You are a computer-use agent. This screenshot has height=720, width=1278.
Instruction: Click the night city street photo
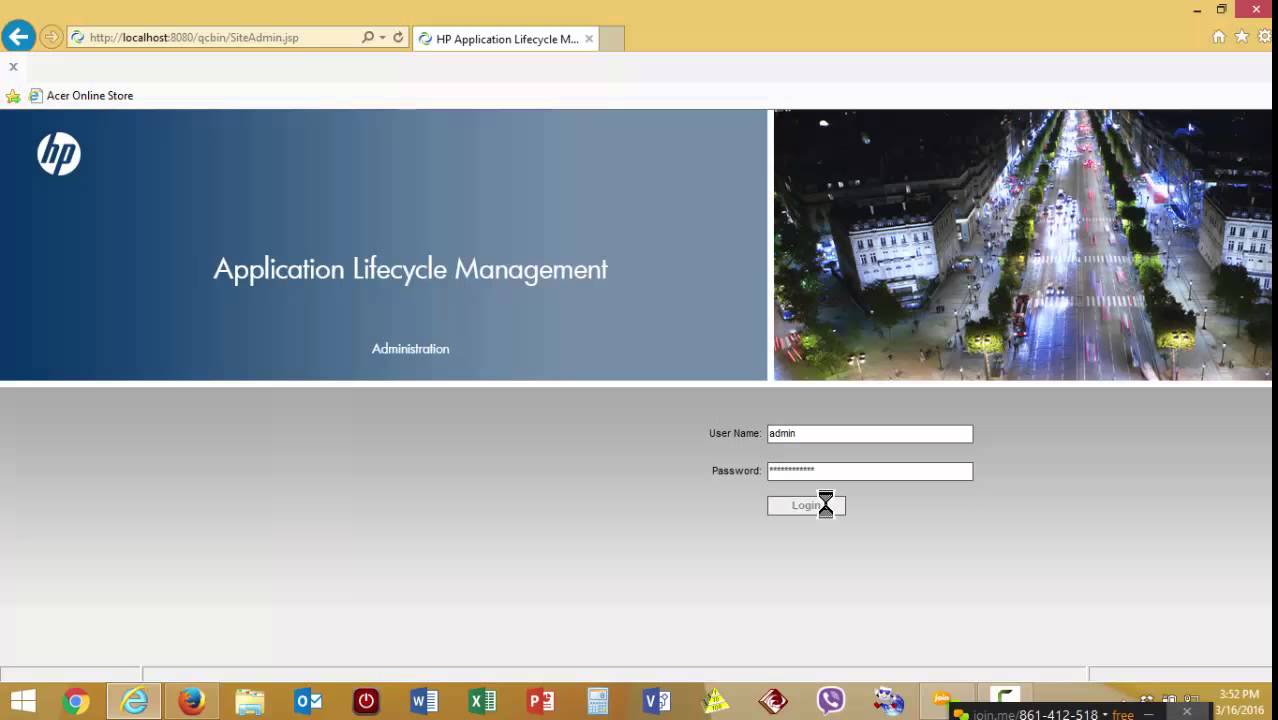pyautogui.click(x=1022, y=245)
